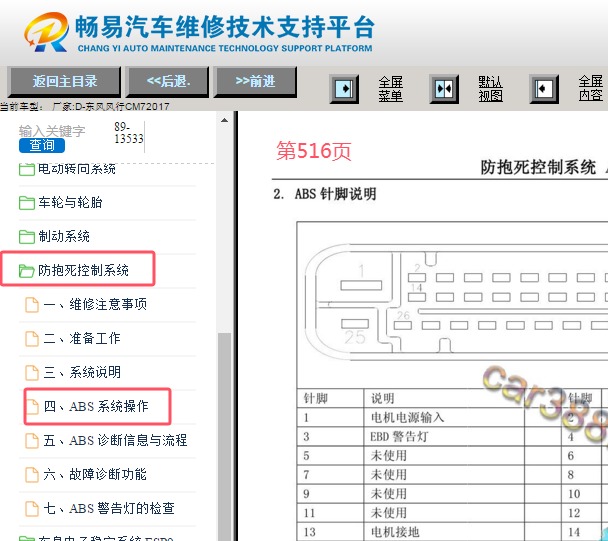Click pin 25 in connector diagram
The image size is (608, 541).
pos(355,323)
